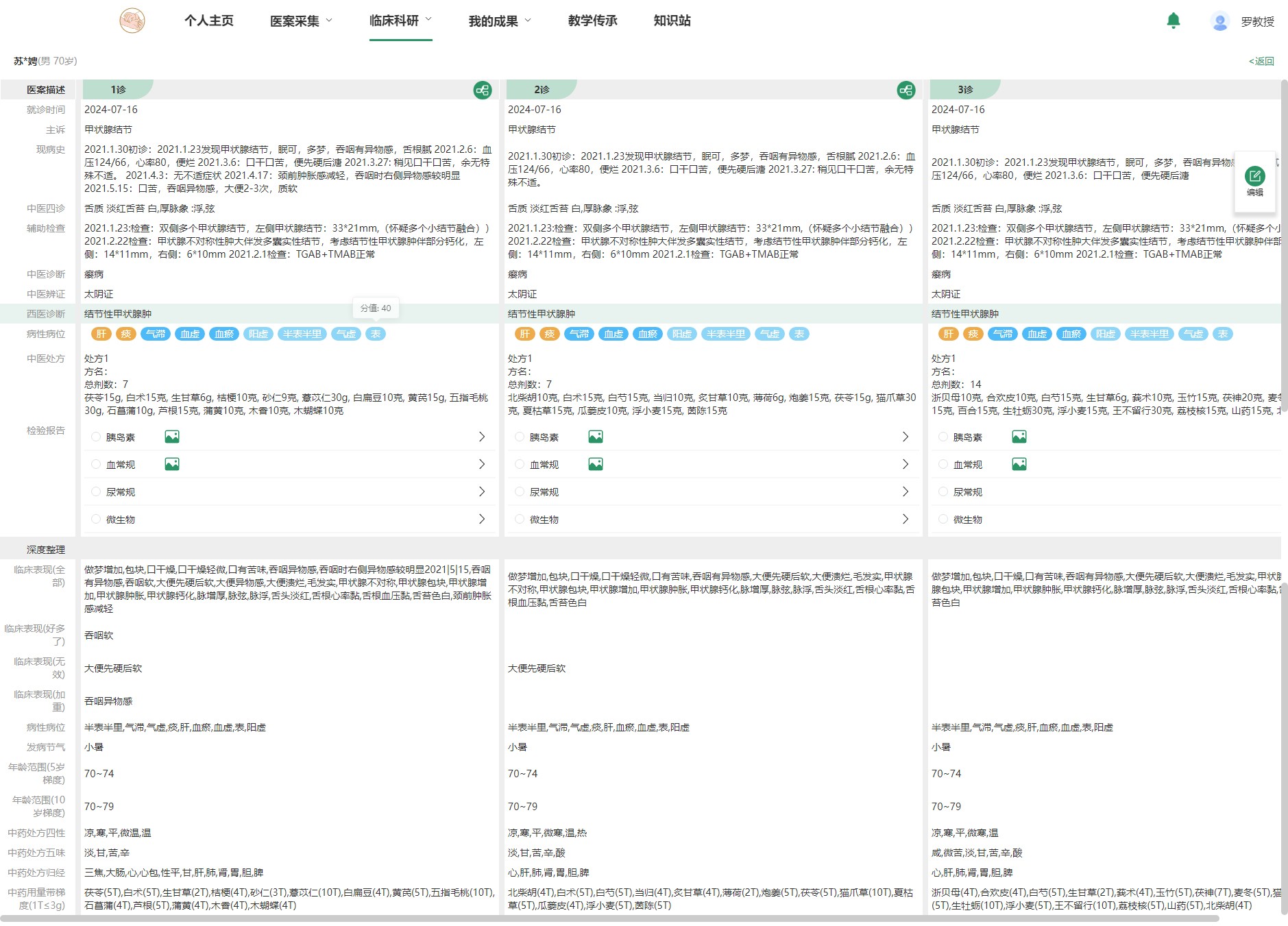The image size is (1288, 926).
Task: Click the site logo icon
Action: click(132, 21)
